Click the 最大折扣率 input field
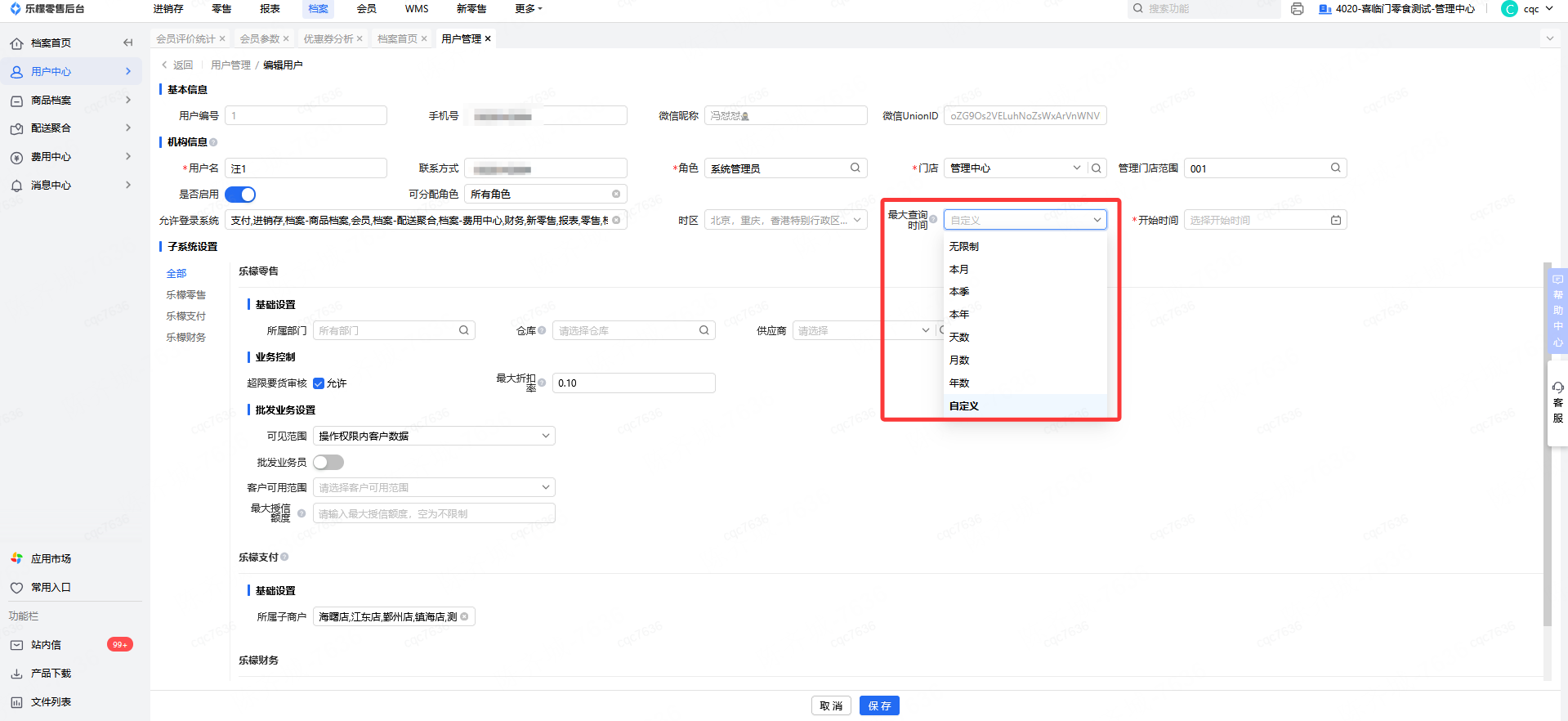 click(x=634, y=383)
